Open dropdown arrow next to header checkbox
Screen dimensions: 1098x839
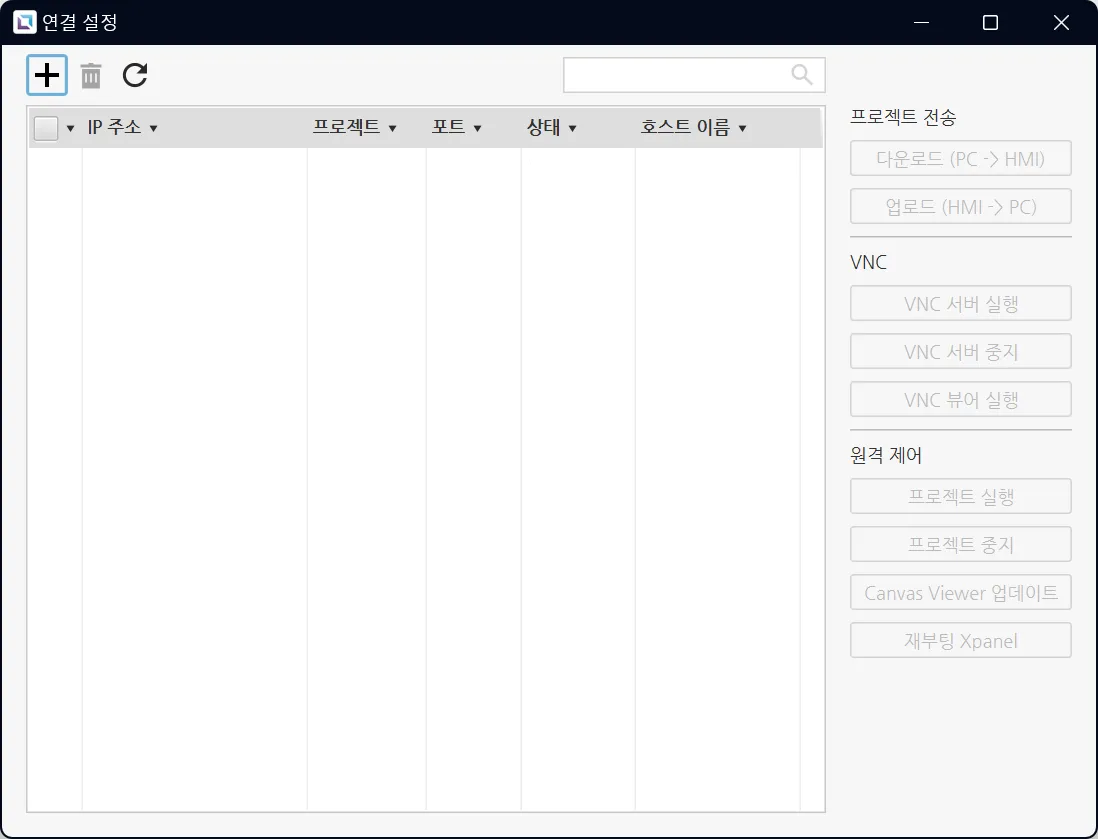(x=71, y=129)
